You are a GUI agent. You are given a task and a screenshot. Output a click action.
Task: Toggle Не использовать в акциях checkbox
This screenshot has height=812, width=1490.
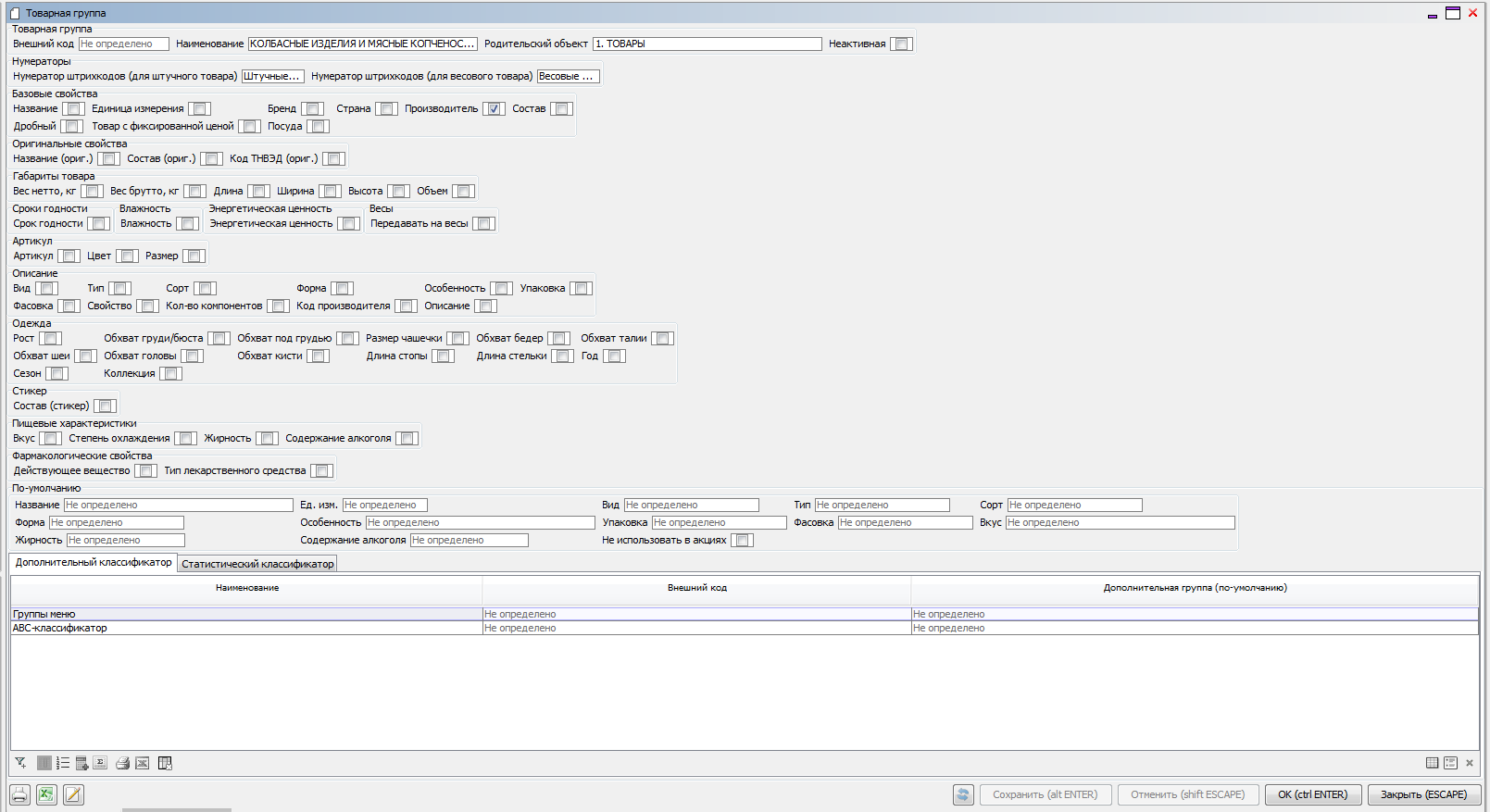pos(742,540)
